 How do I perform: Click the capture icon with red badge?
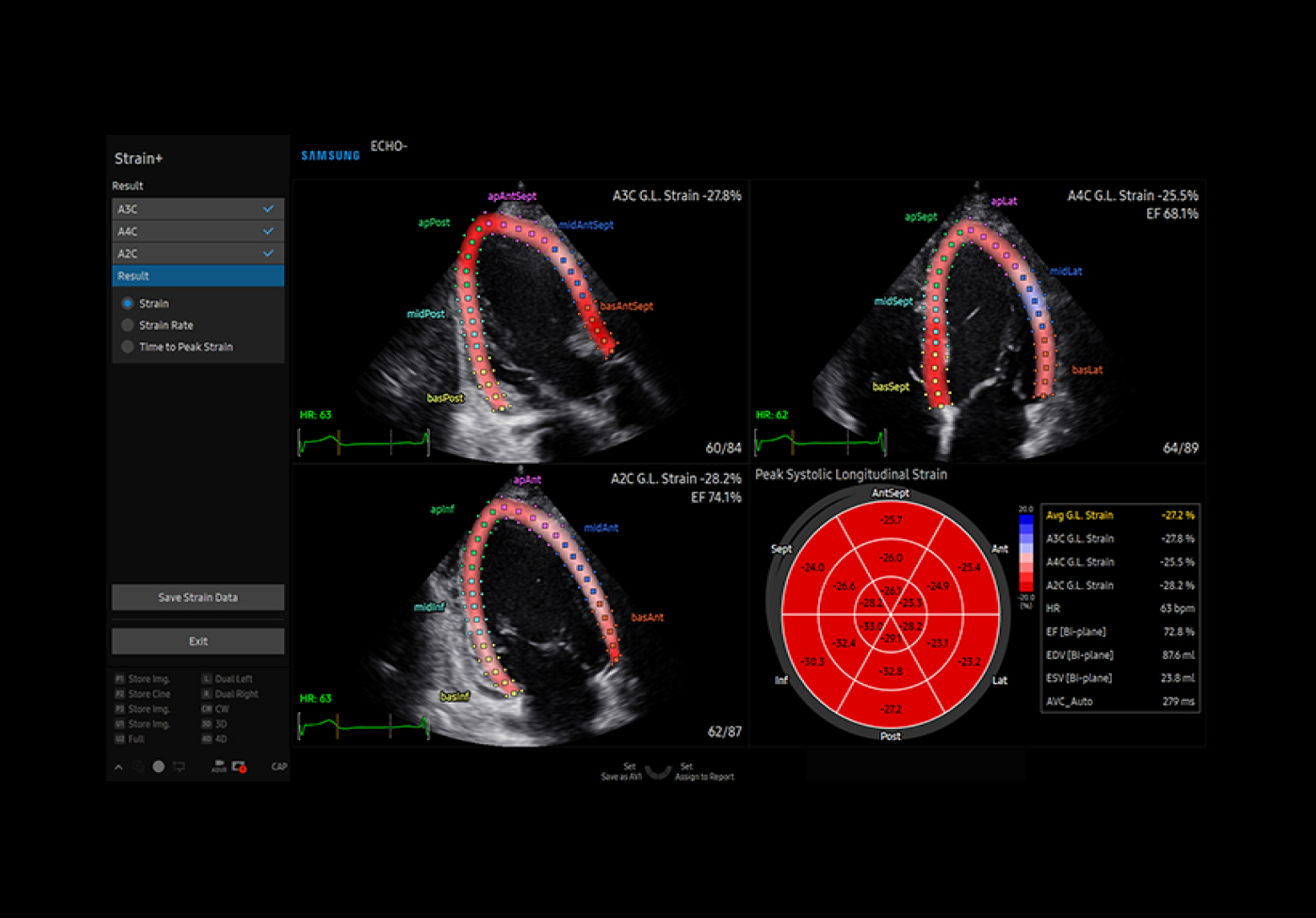point(240,767)
